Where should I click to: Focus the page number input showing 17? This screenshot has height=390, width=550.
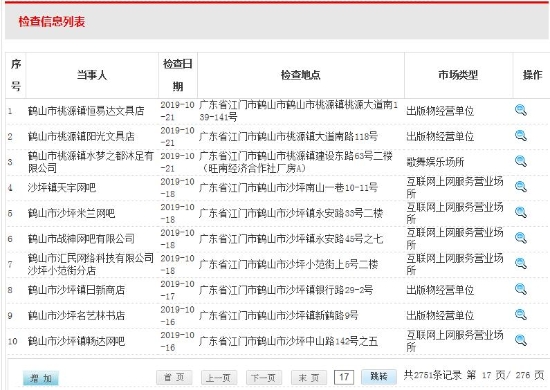(344, 377)
